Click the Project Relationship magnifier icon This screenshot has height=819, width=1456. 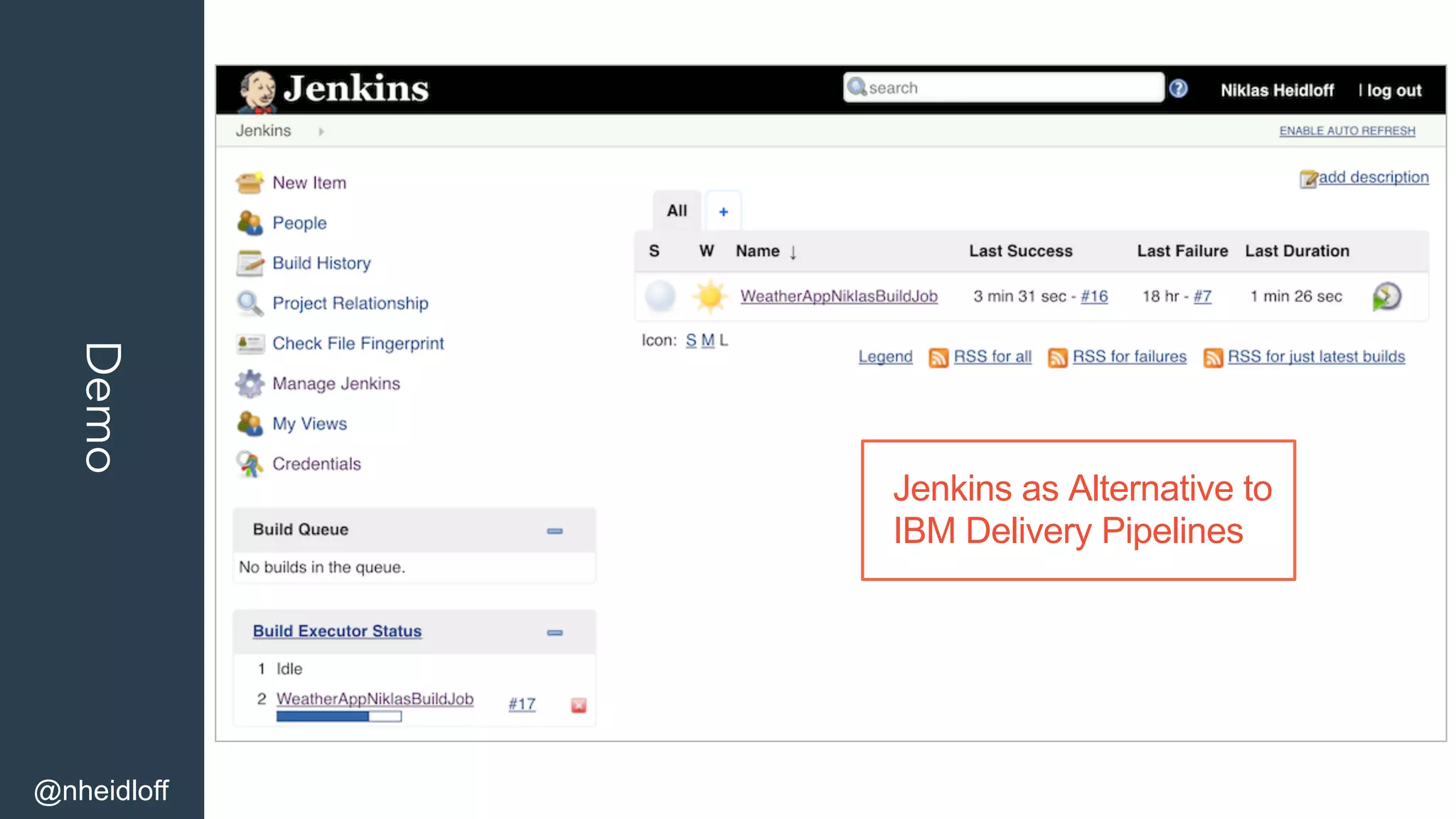(250, 304)
